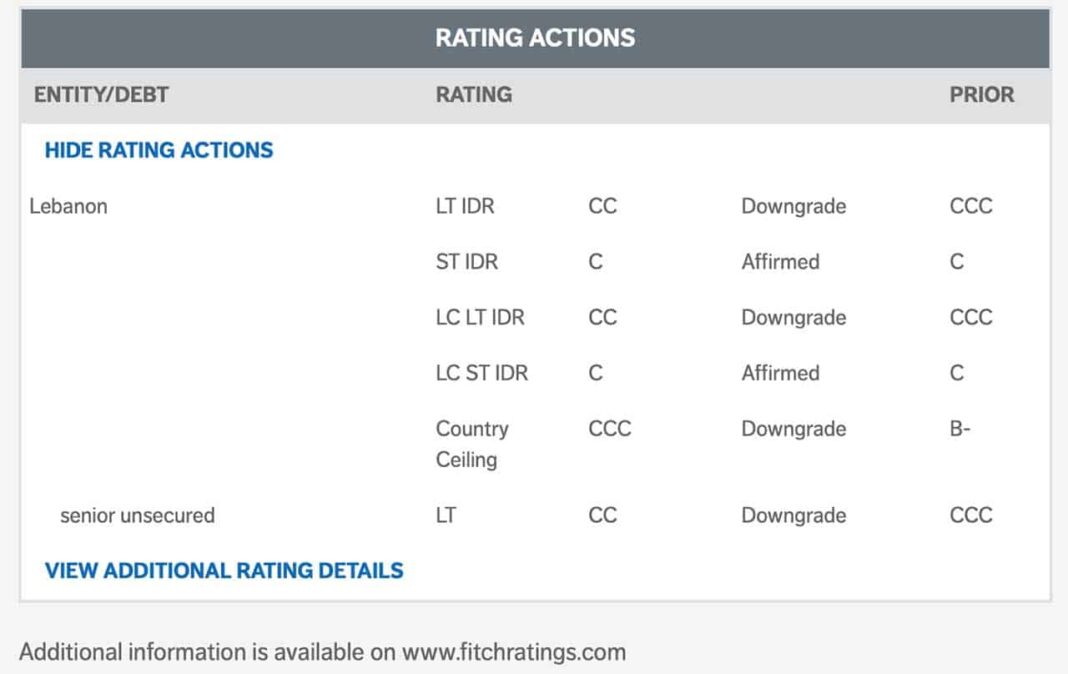Click the B- prior rating value

point(960,429)
